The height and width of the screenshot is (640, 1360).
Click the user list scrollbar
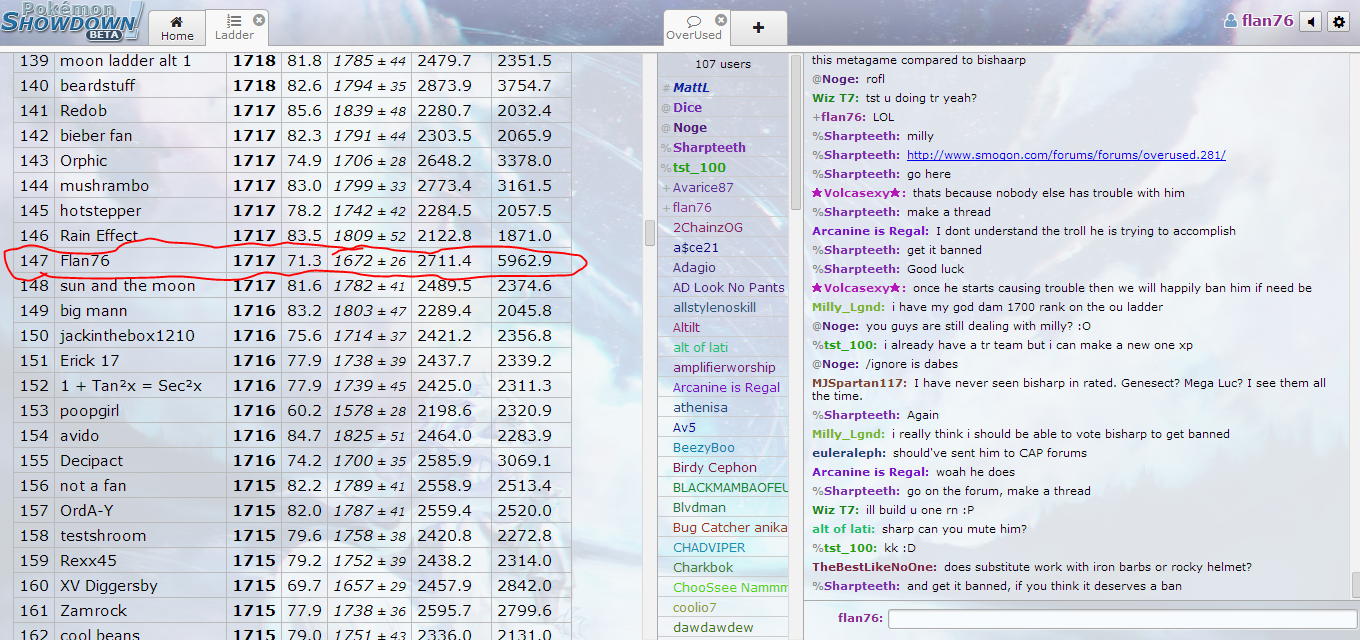pyautogui.click(x=796, y=130)
